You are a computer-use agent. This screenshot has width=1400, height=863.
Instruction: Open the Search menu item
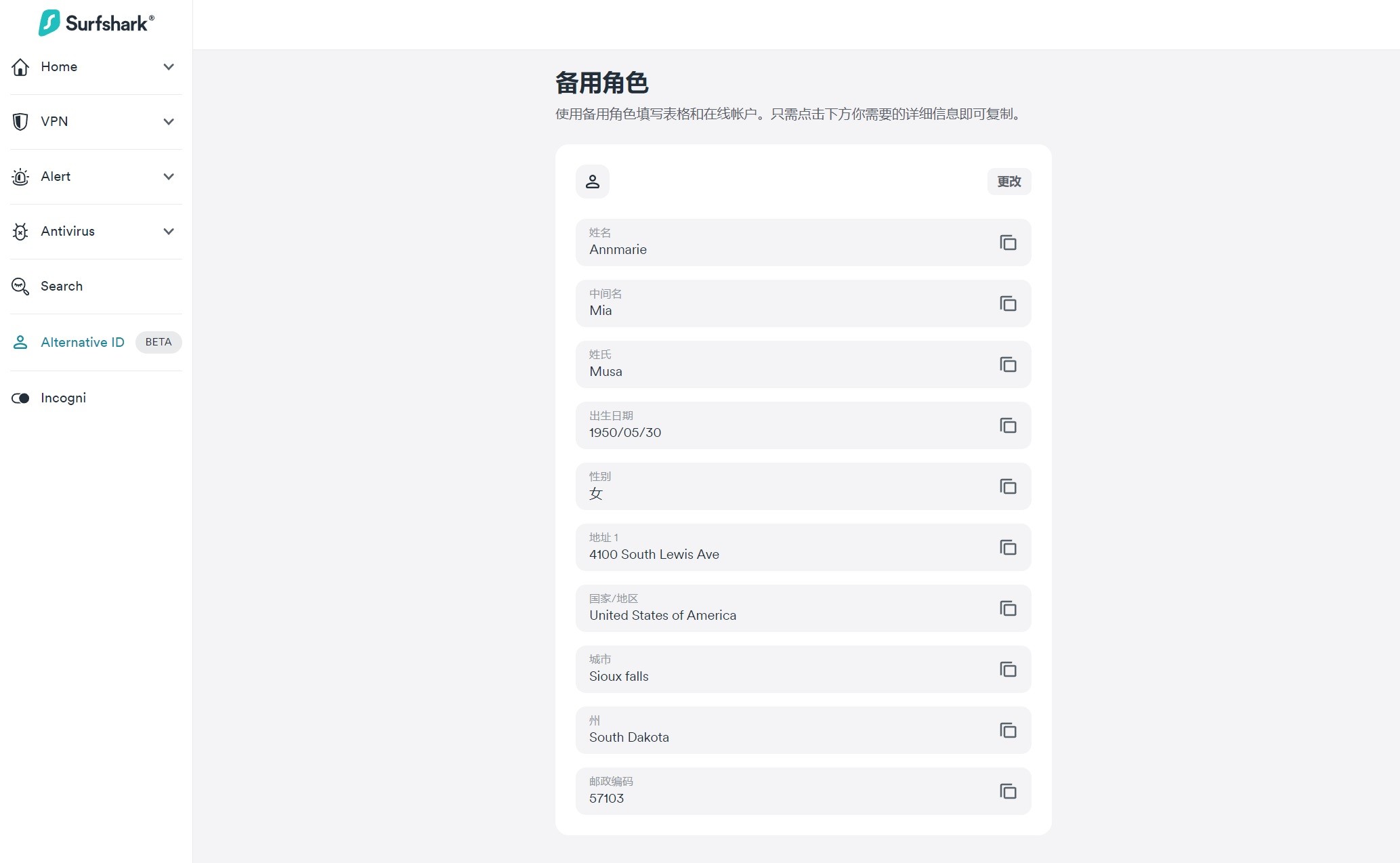(61, 286)
